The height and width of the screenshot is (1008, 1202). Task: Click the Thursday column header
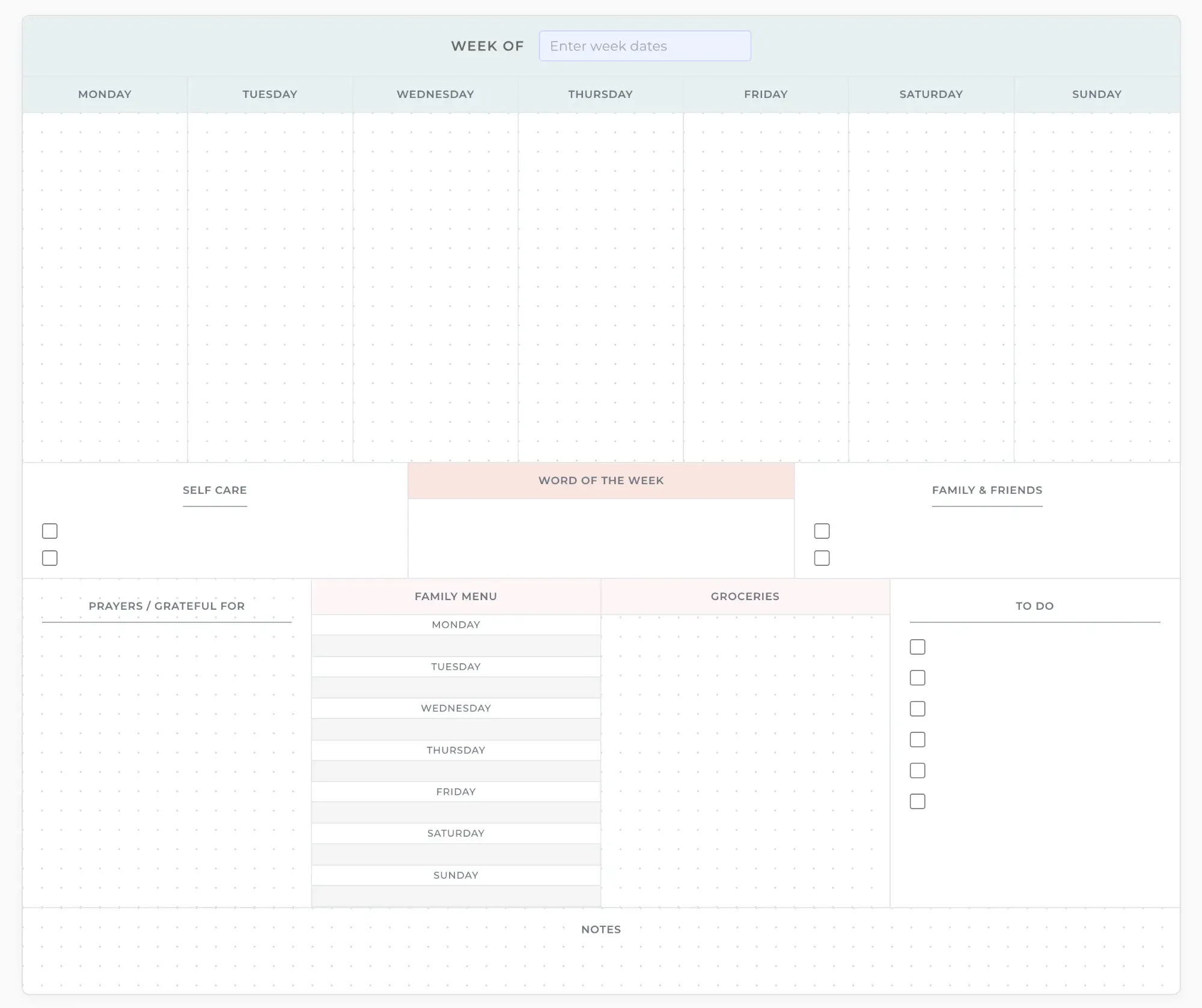(x=600, y=94)
